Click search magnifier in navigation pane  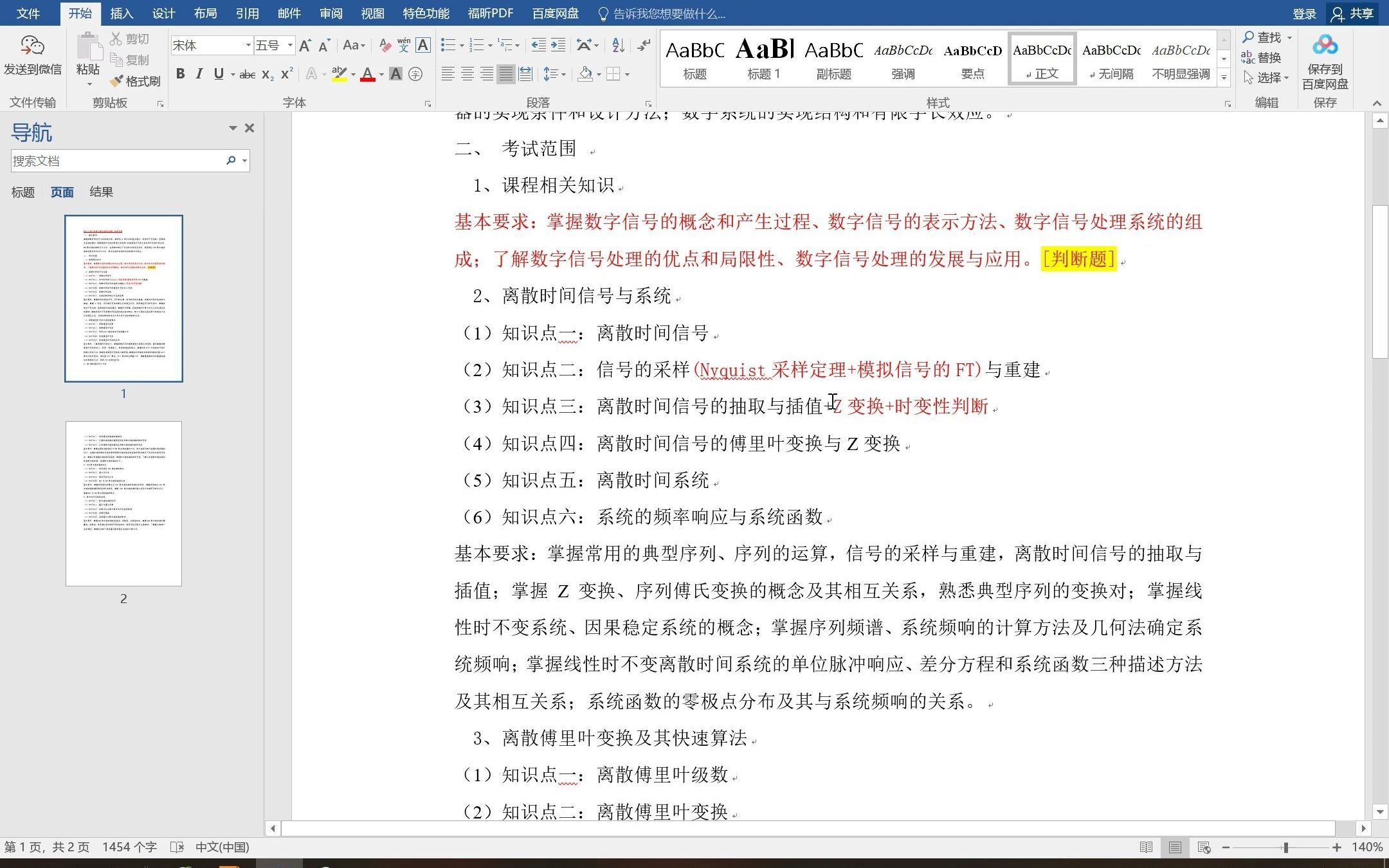coord(231,161)
